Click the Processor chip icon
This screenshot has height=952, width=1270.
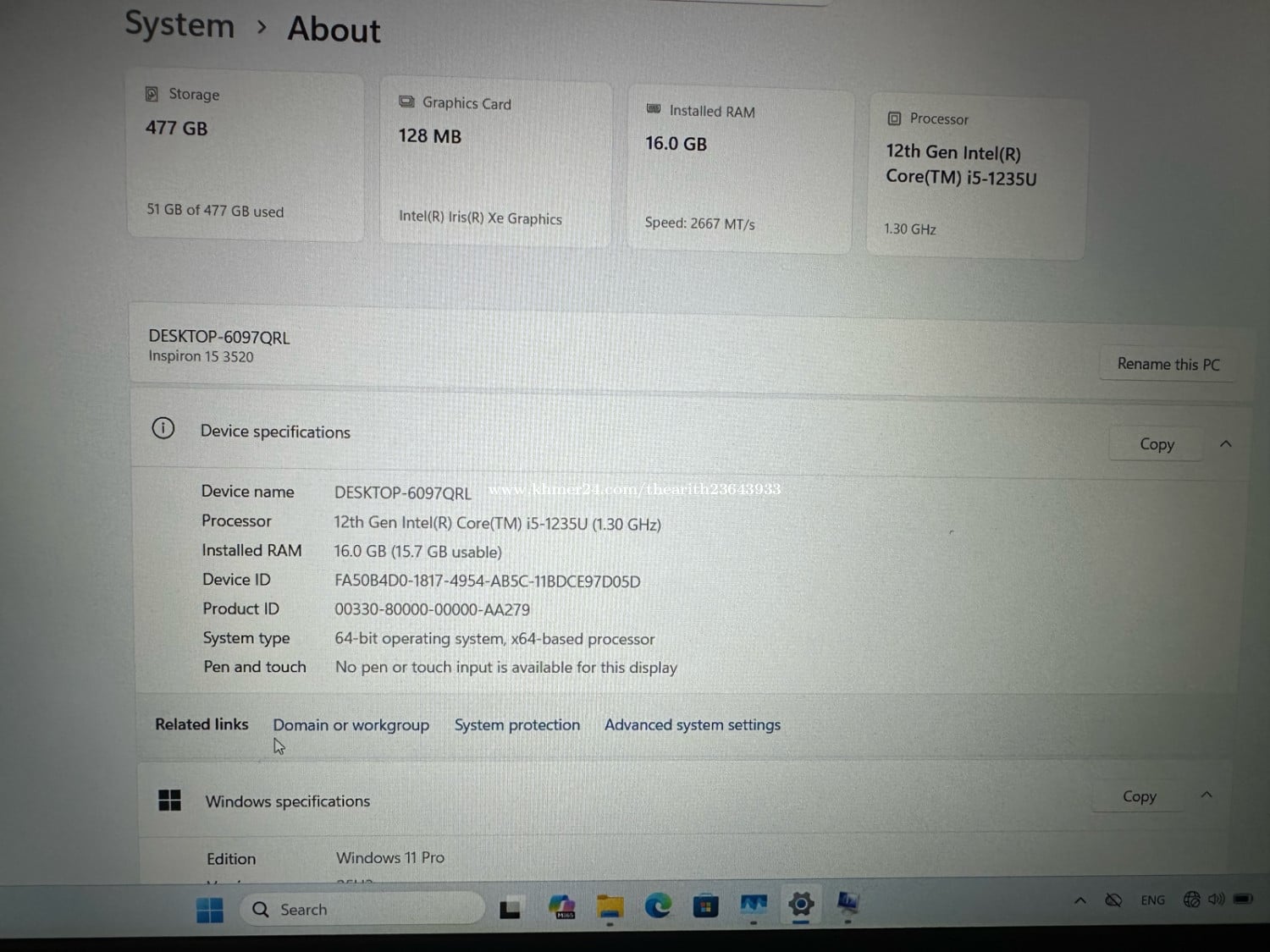(x=894, y=118)
